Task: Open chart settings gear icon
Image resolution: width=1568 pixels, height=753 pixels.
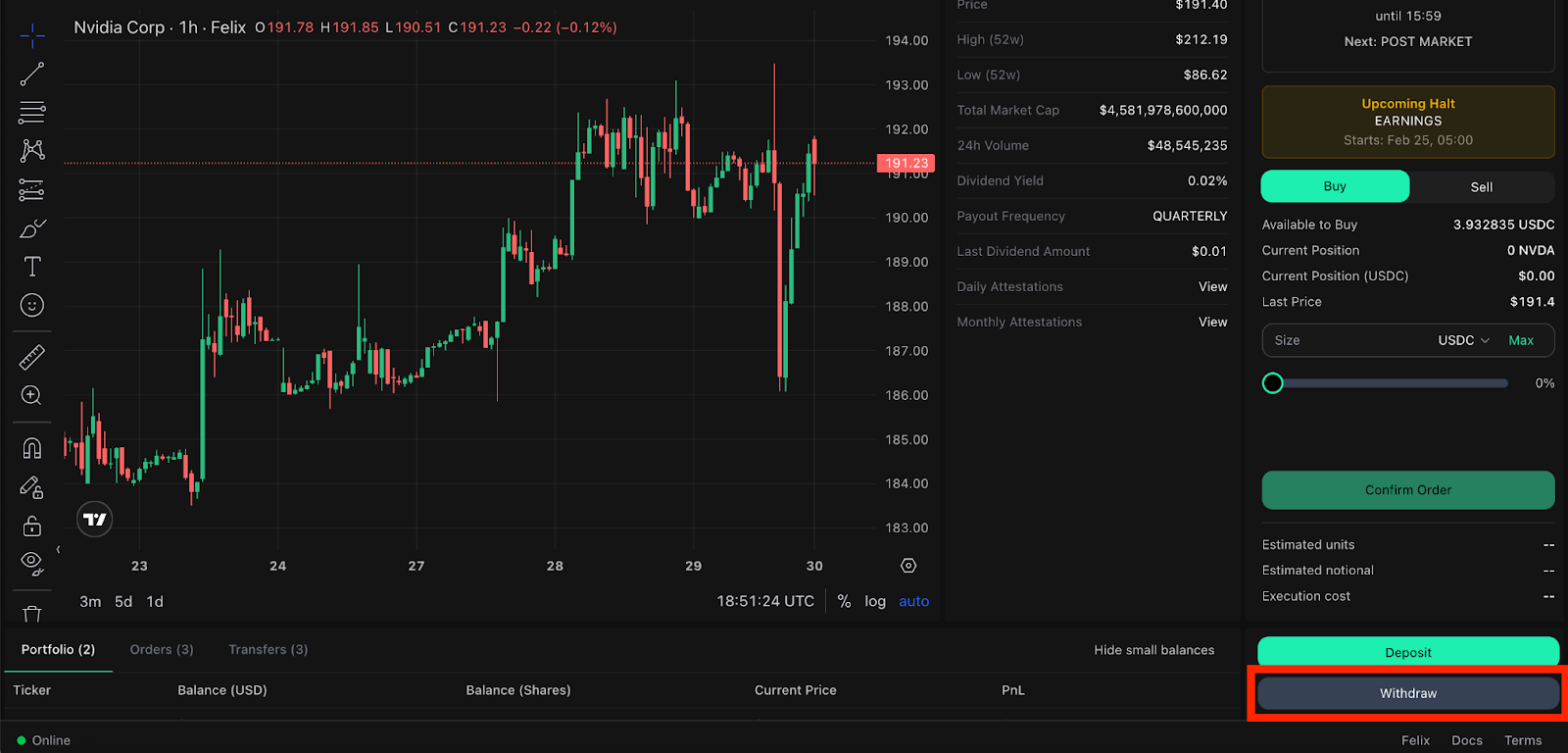Action: pyautogui.click(x=908, y=566)
